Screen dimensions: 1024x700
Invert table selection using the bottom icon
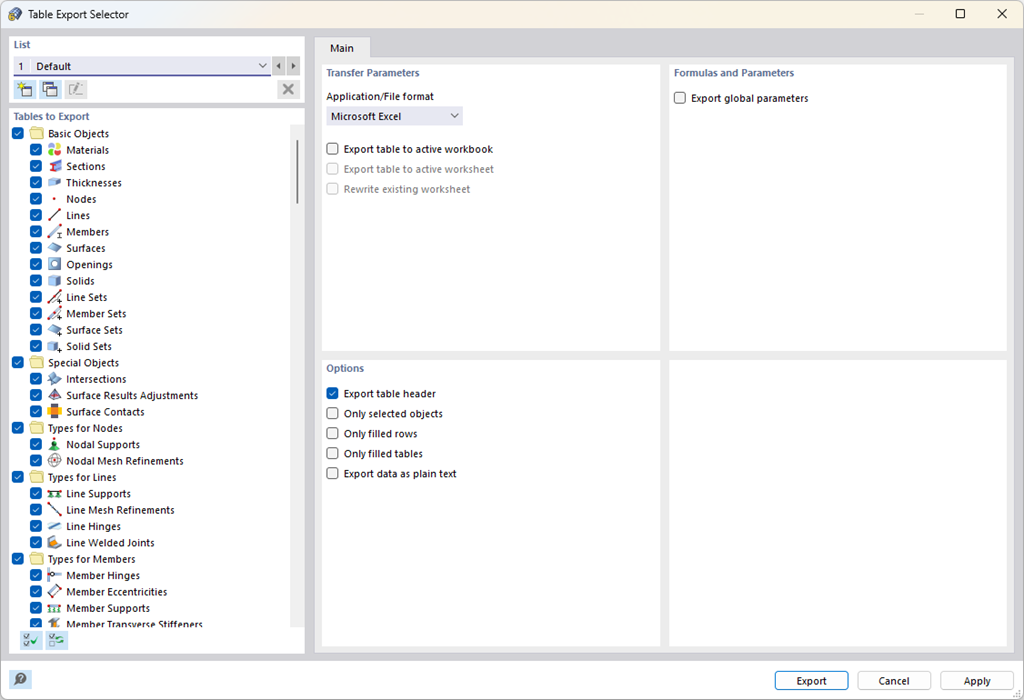click(x=56, y=639)
